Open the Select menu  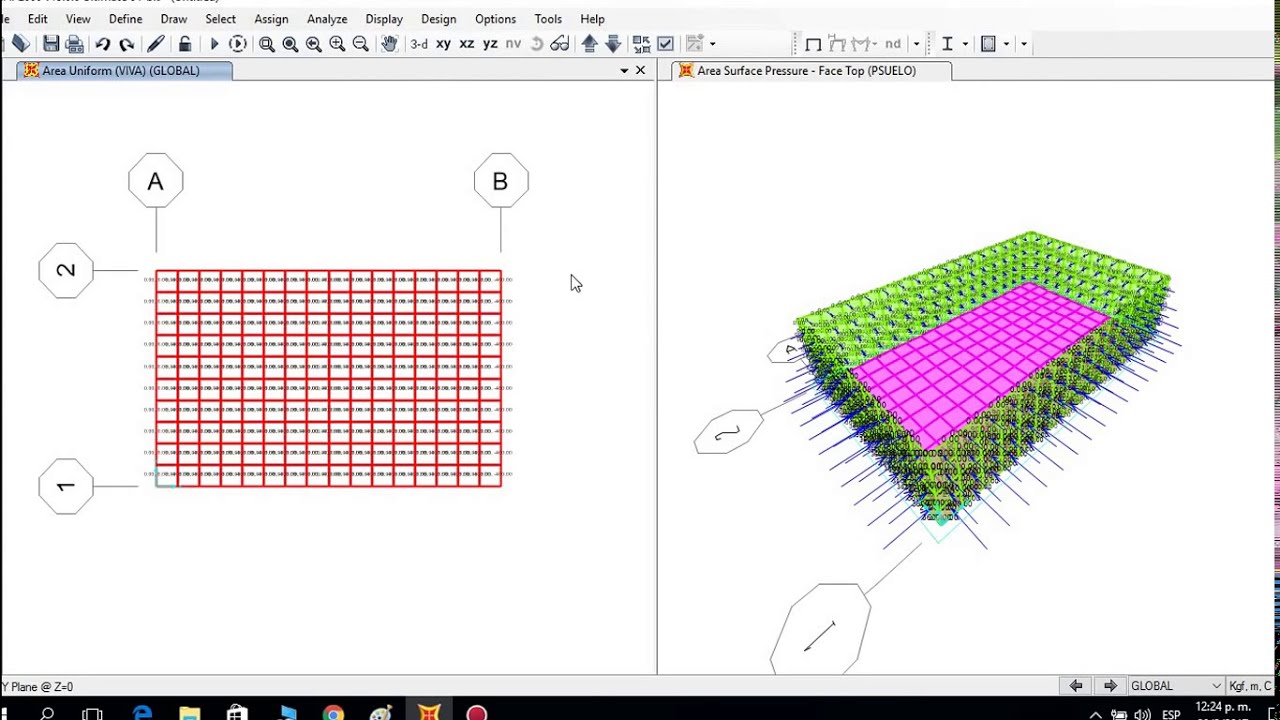pyautogui.click(x=220, y=19)
